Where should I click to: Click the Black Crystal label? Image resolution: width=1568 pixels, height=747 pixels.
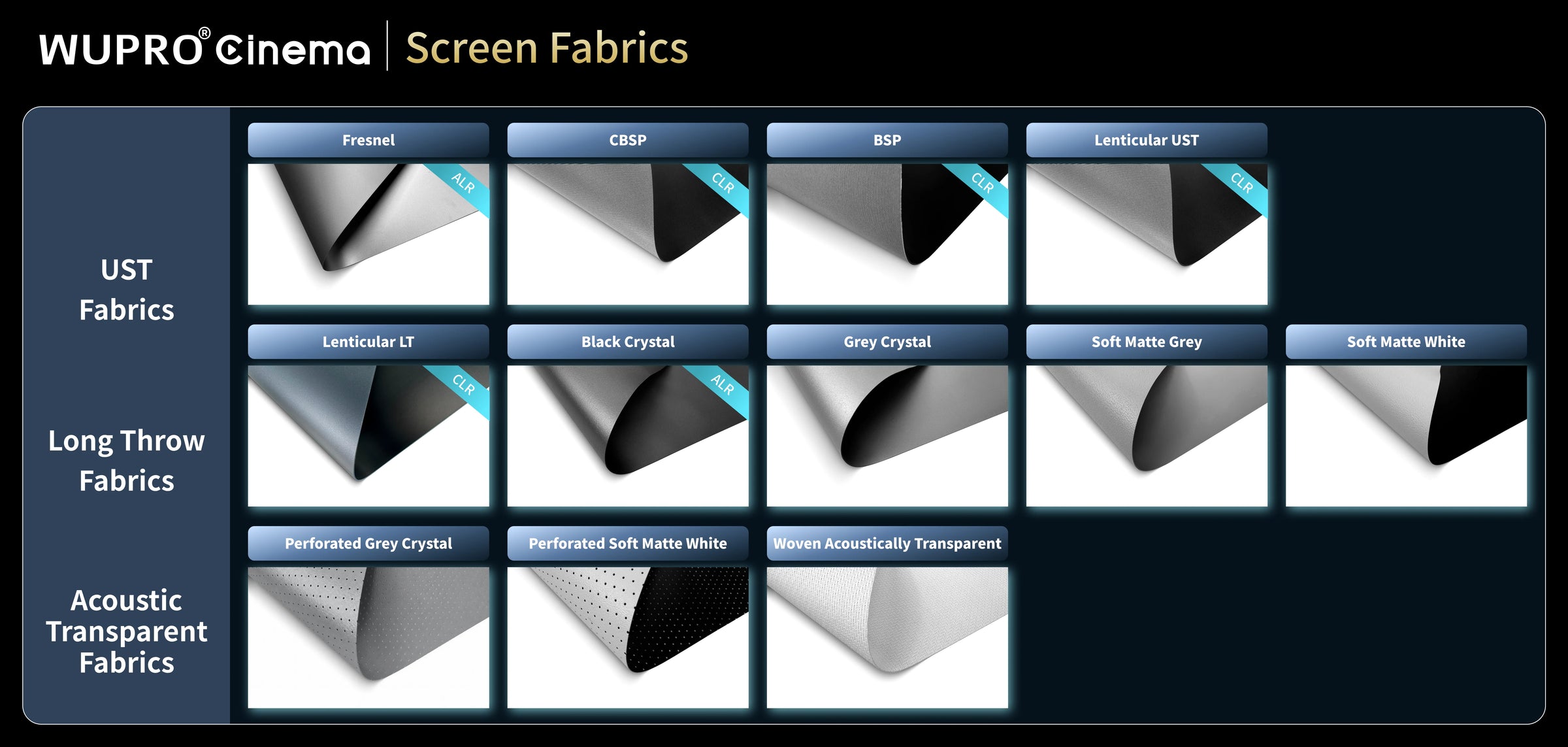click(628, 342)
